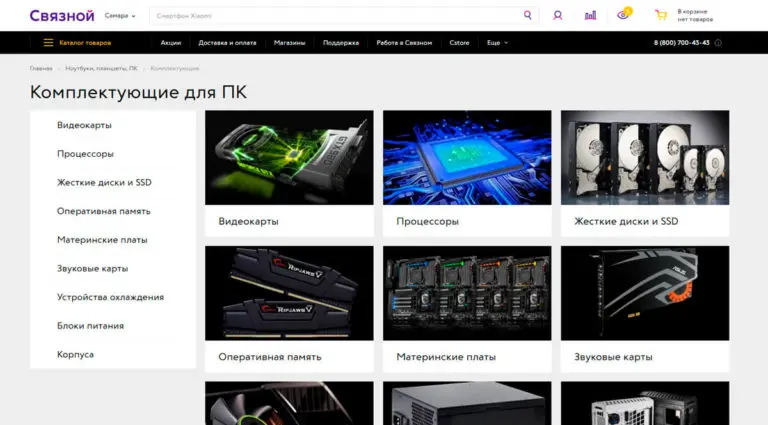The width and height of the screenshot is (768, 425).
Task: Call link 8 (800) 700-43-43
Action: pyautogui.click(x=681, y=43)
